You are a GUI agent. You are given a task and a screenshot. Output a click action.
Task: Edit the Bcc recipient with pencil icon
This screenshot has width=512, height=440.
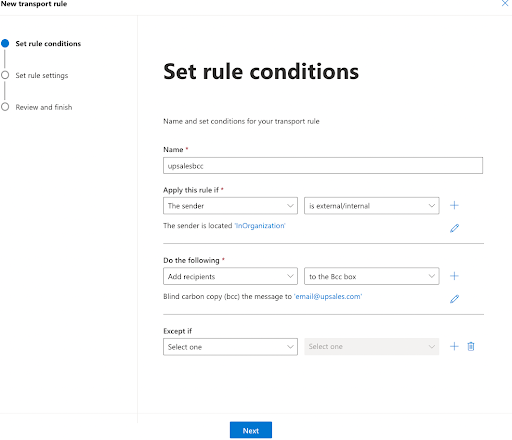[454, 299]
